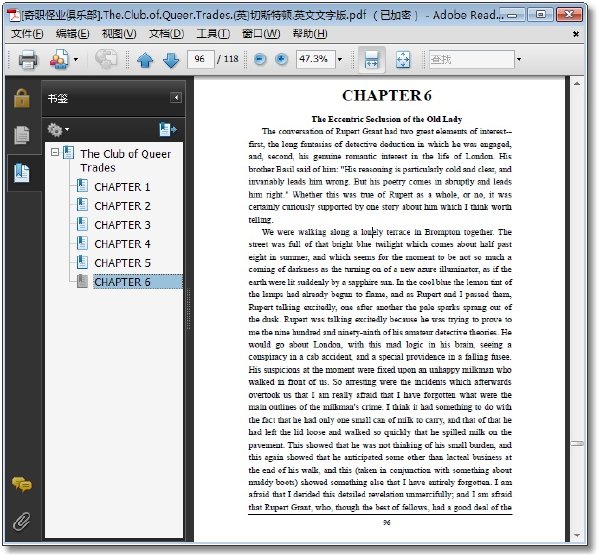
Task: Select The Club of Queer Trades bookmark
Action: pos(126,161)
